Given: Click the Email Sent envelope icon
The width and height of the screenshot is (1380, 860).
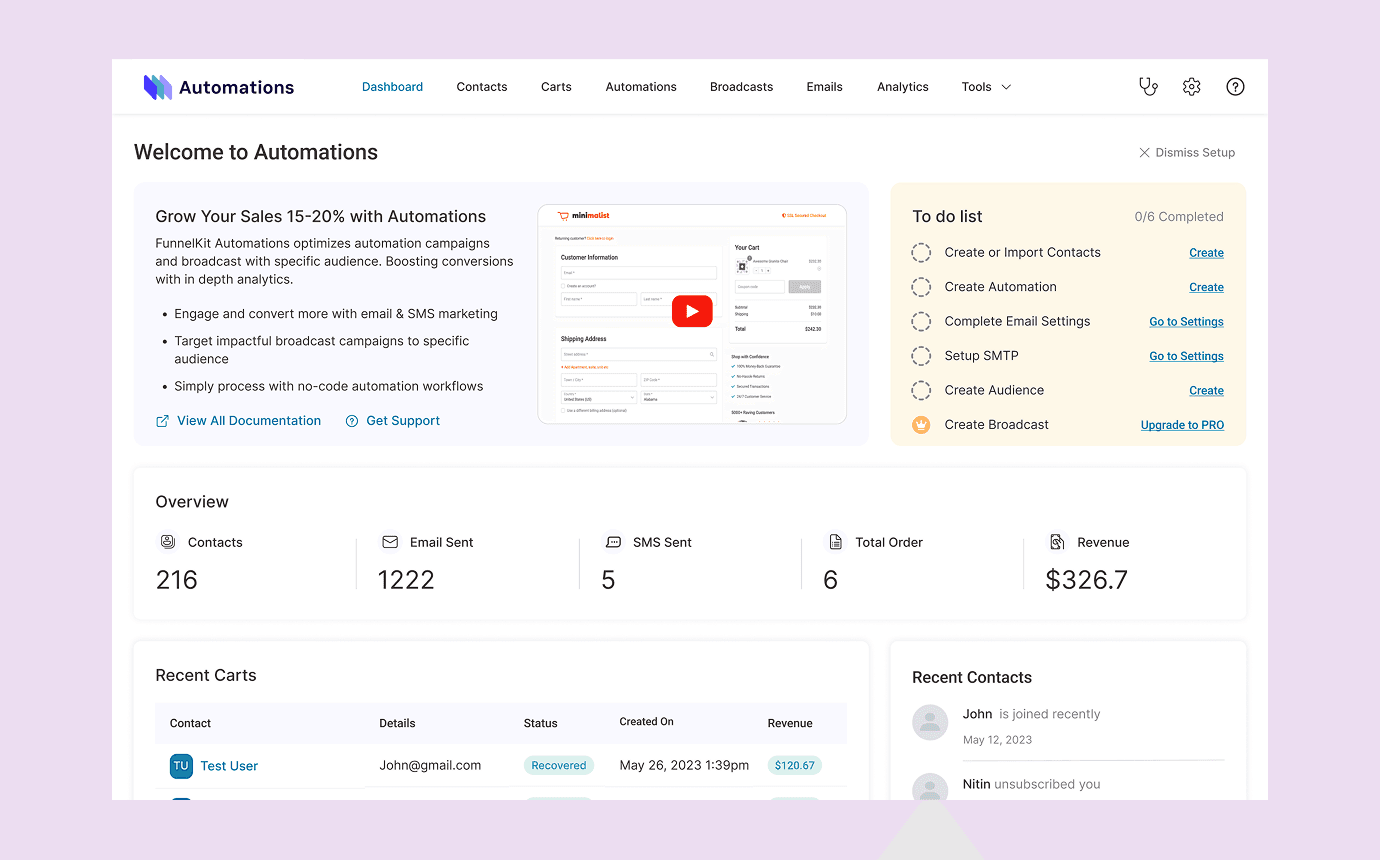Looking at the screenshot, I should click(390, 542).
